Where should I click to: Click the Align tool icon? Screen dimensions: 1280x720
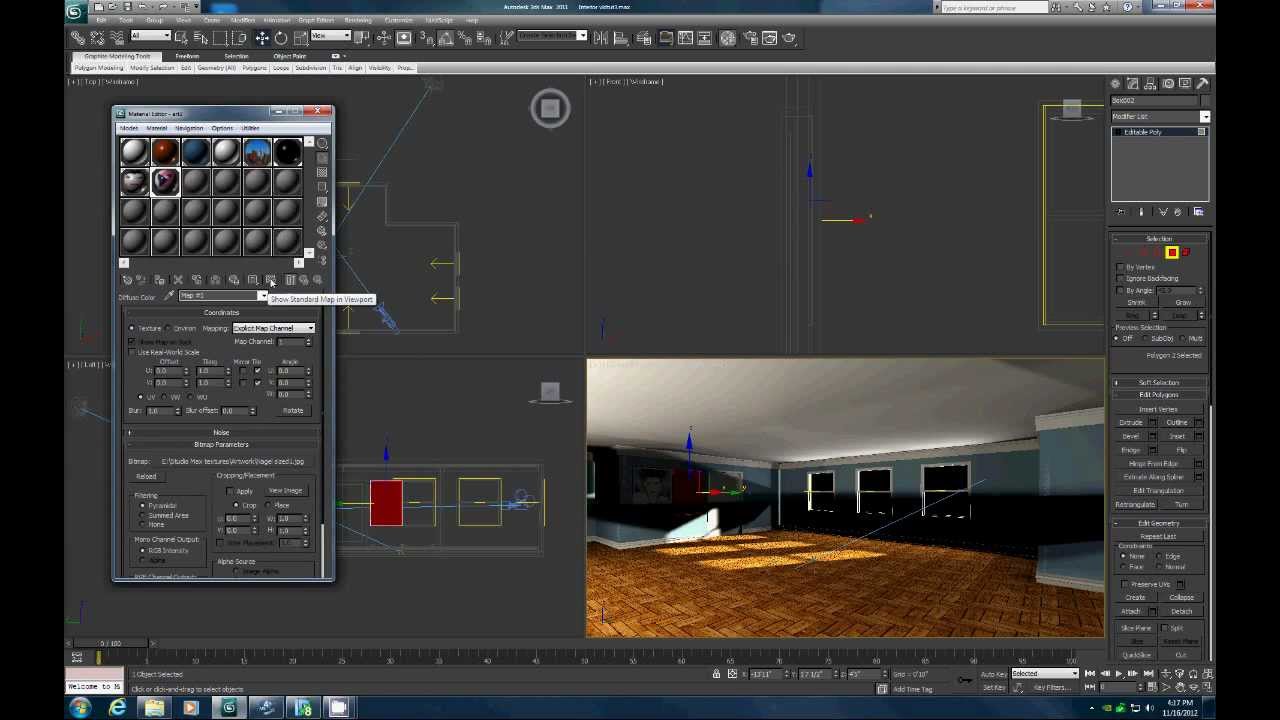[621, 38]
